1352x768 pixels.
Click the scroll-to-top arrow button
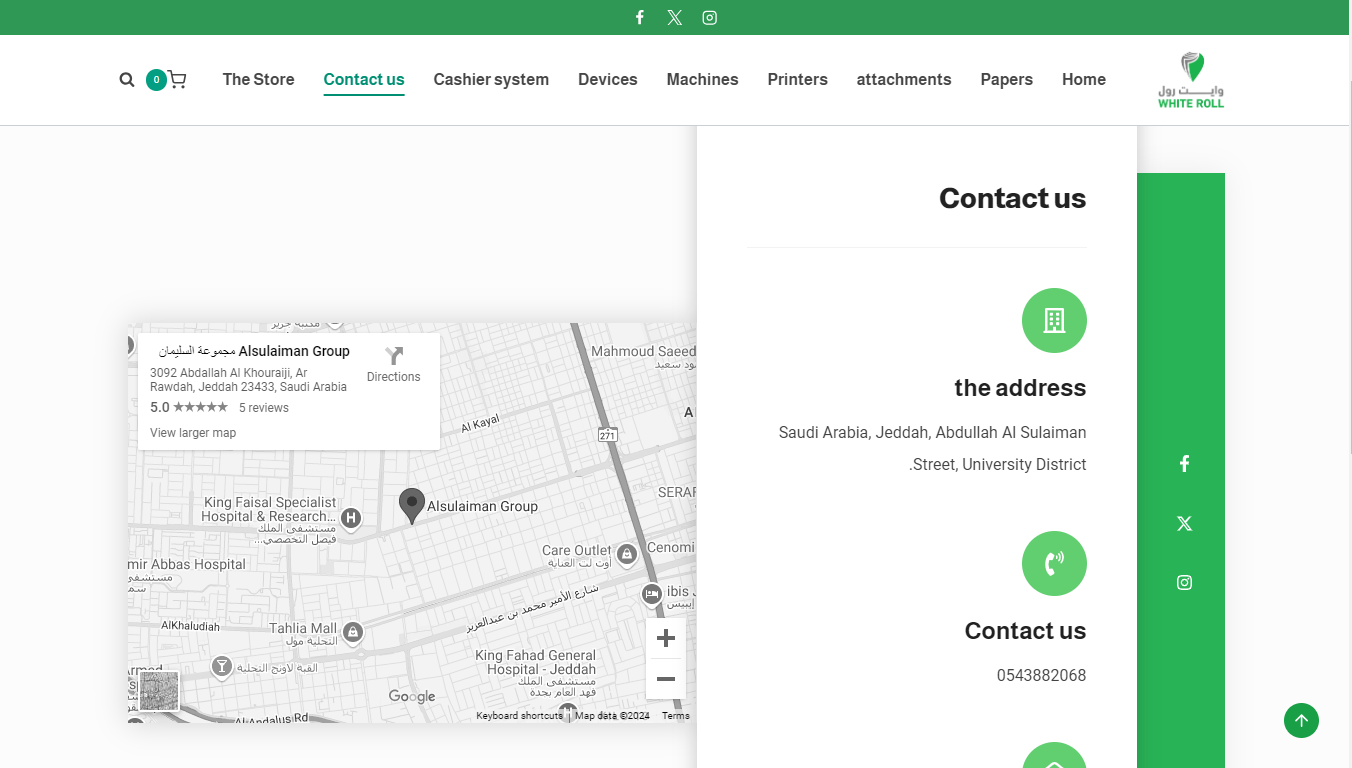pos(1301,721)
